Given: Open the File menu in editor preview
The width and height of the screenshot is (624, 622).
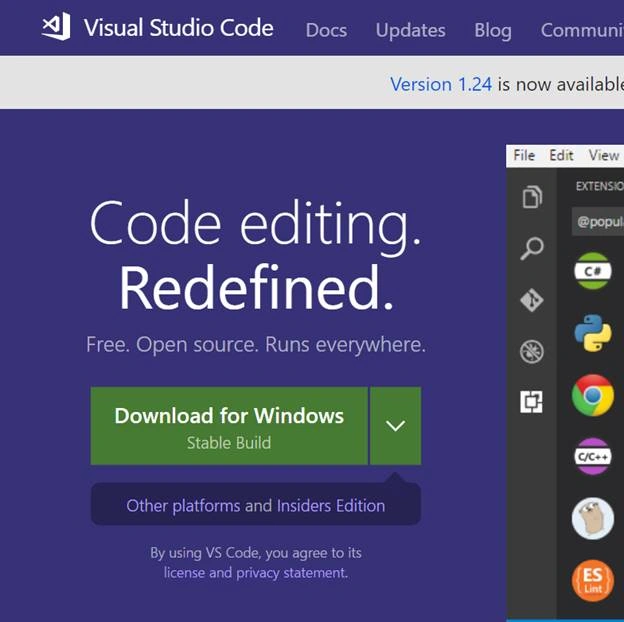Looking at the screenshot, I should tap(524, 155).
